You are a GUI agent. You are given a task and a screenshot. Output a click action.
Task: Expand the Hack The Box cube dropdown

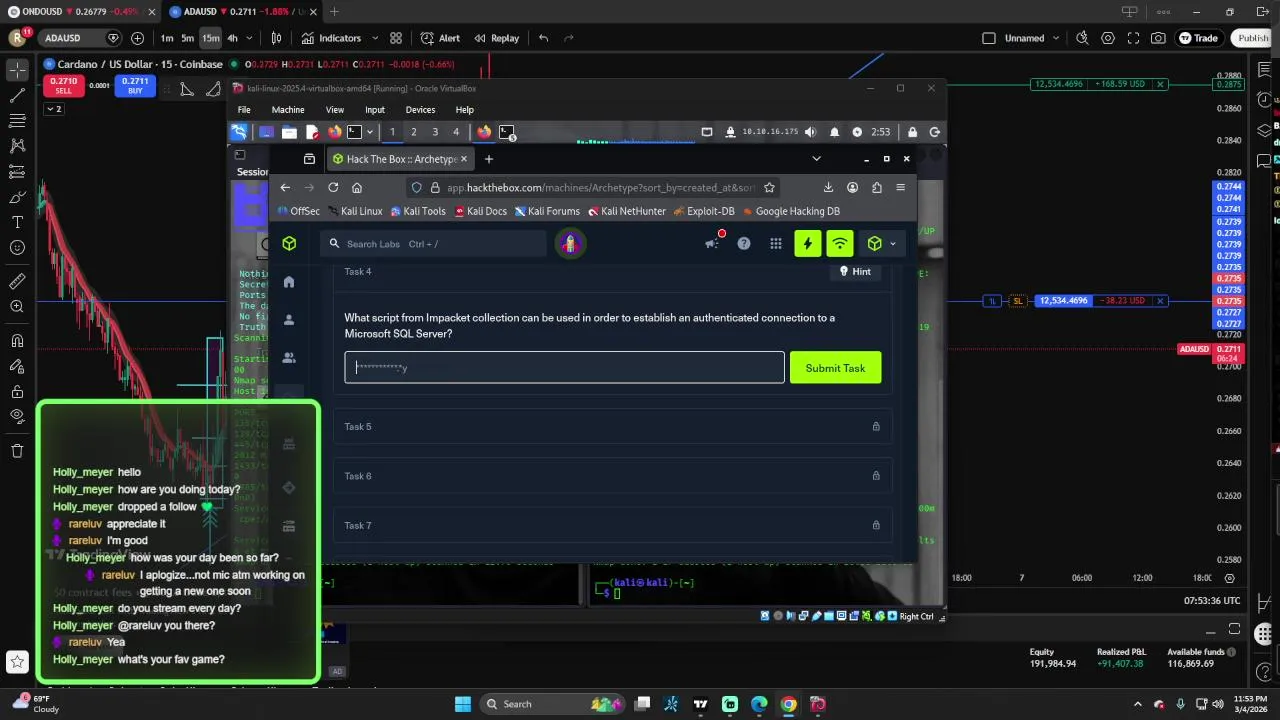892,243
